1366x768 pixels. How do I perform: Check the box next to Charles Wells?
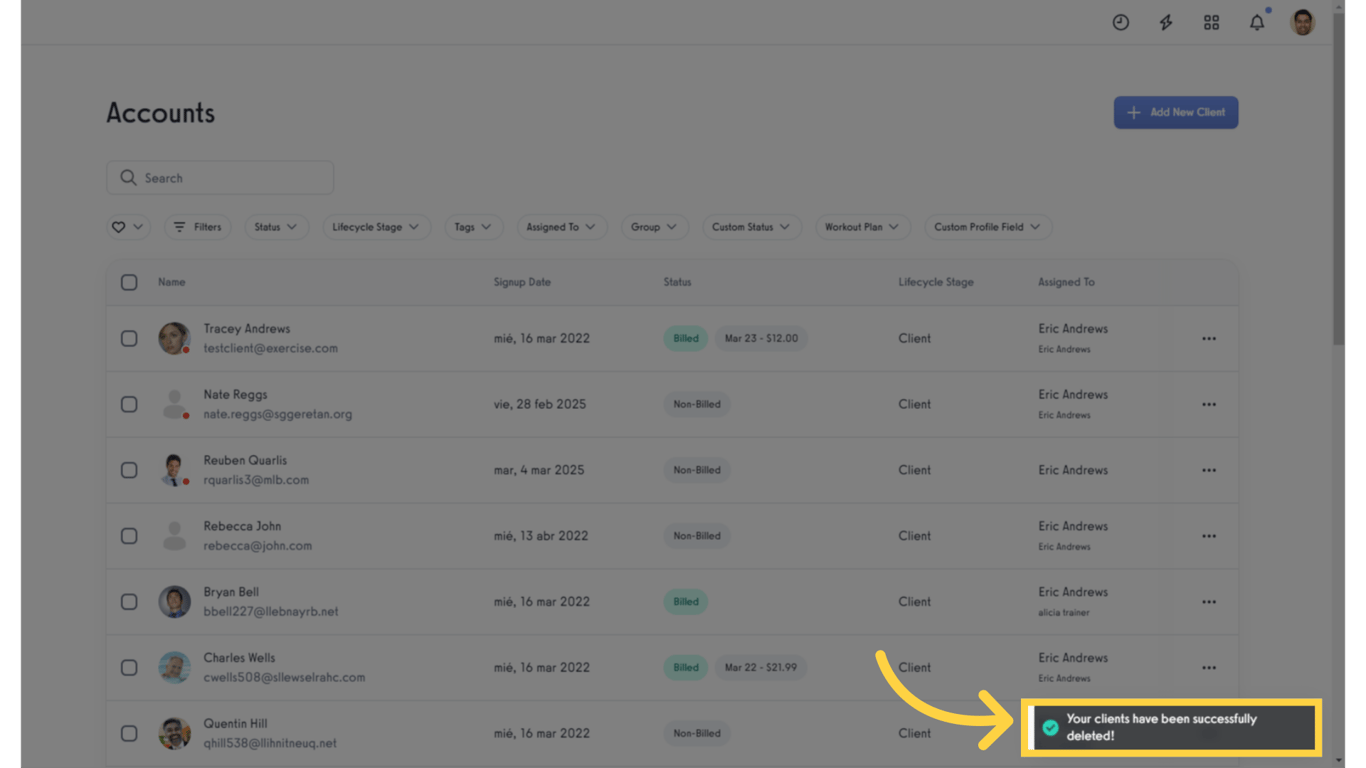(129, 668)
